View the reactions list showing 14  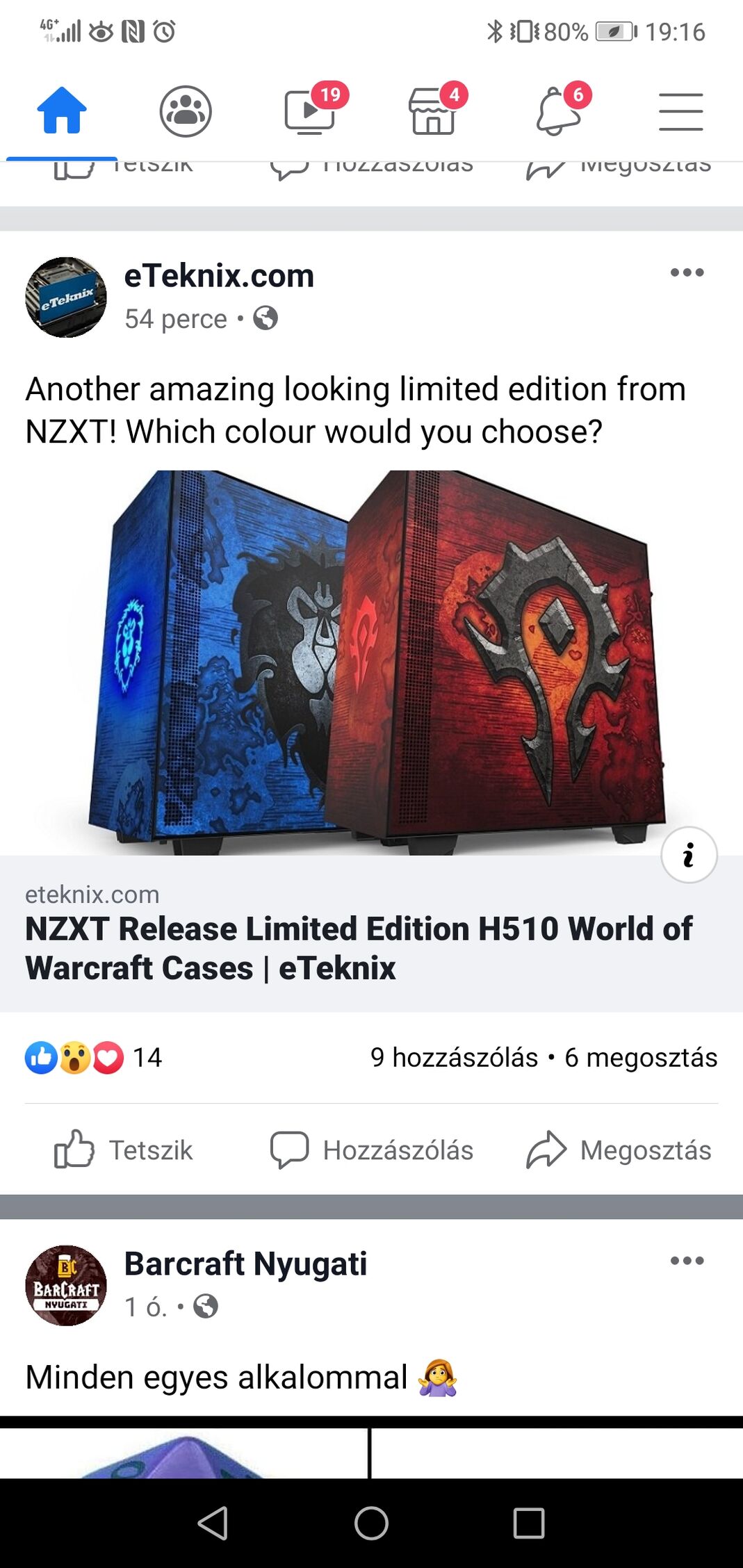pos(94,1058)
